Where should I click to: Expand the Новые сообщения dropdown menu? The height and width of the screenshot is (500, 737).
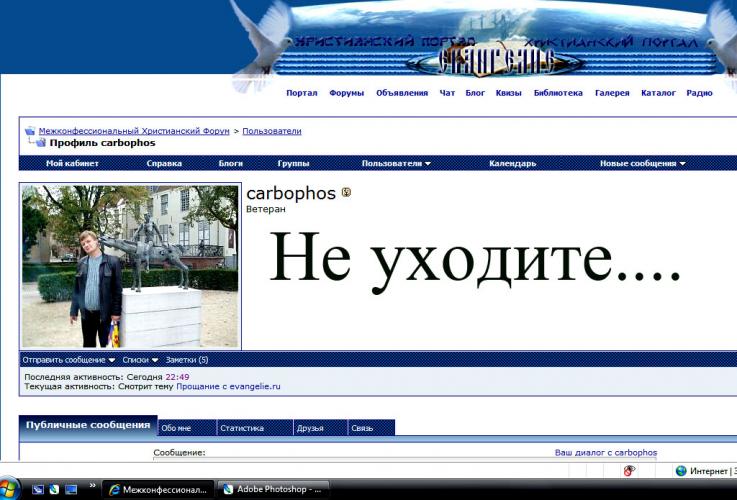(x=642, y=164)
